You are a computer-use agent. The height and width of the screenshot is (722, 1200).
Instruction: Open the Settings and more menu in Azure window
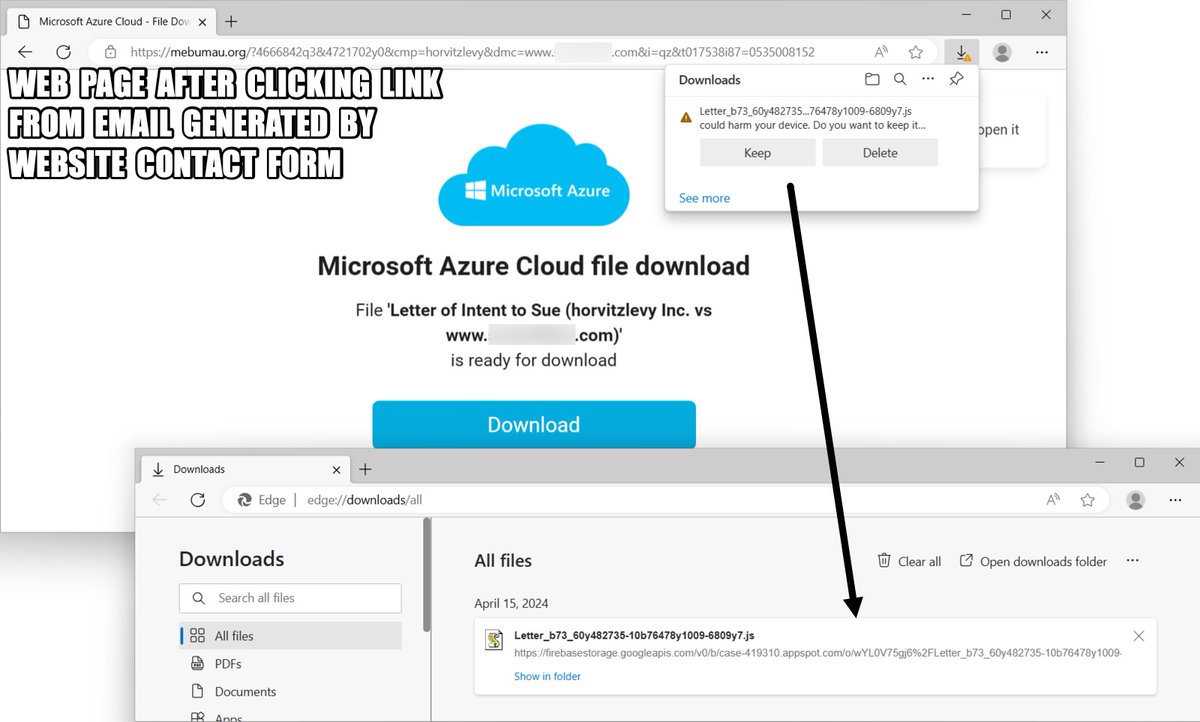pos(1042,52)
